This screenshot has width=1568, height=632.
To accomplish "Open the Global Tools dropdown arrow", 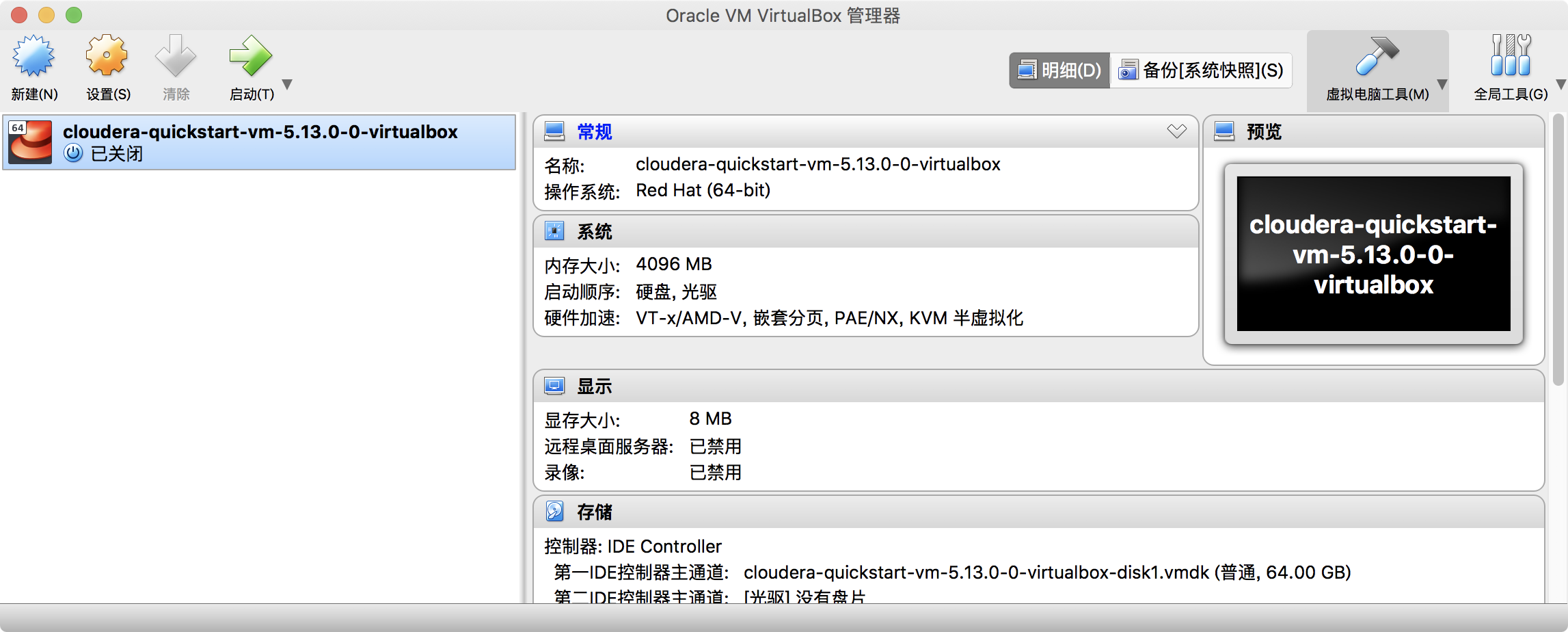I will (1560, 84).
